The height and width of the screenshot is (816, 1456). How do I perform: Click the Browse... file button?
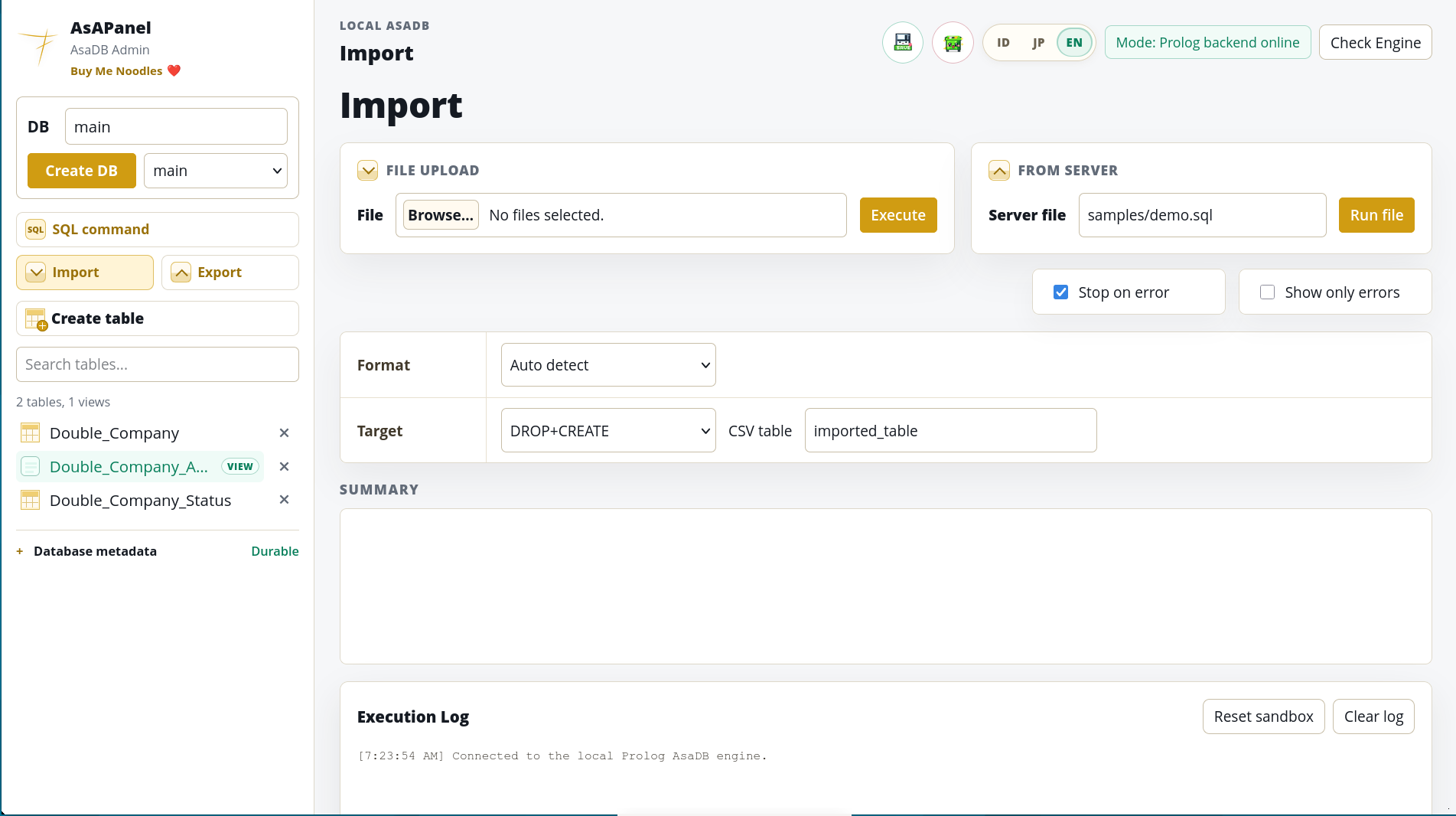(x=441, y=215)
